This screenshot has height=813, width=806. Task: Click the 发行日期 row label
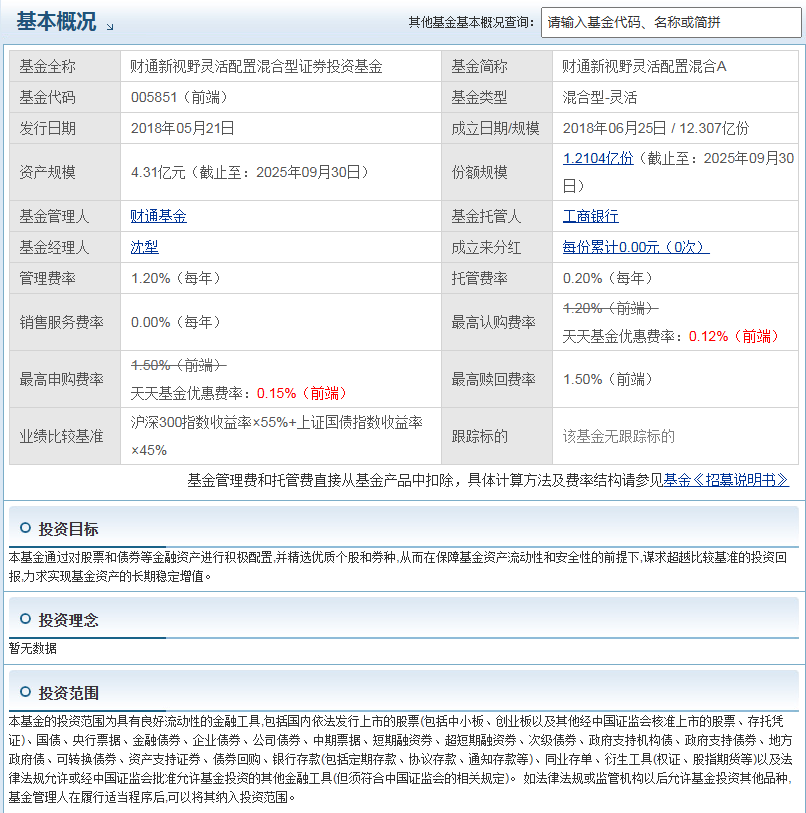point(48,128)
